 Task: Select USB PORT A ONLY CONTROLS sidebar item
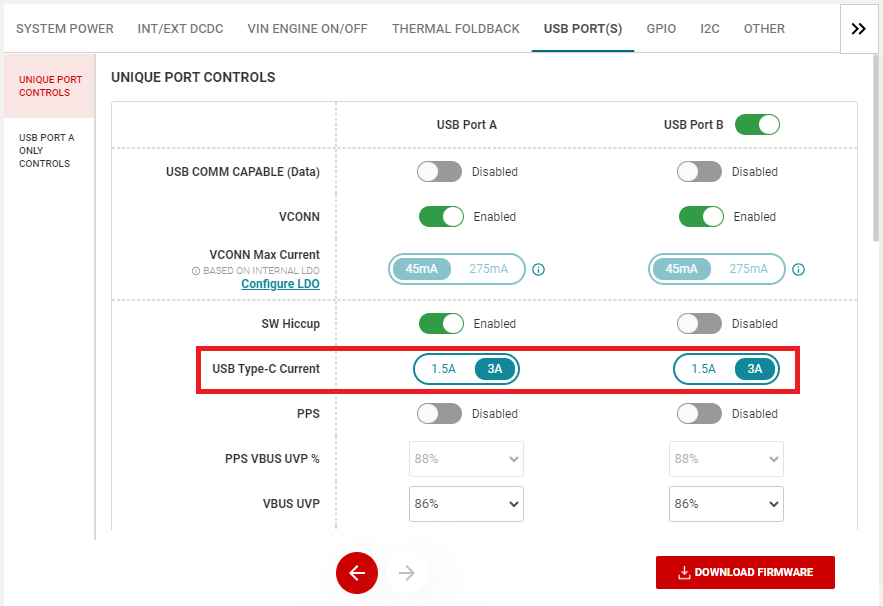[47, 150]
